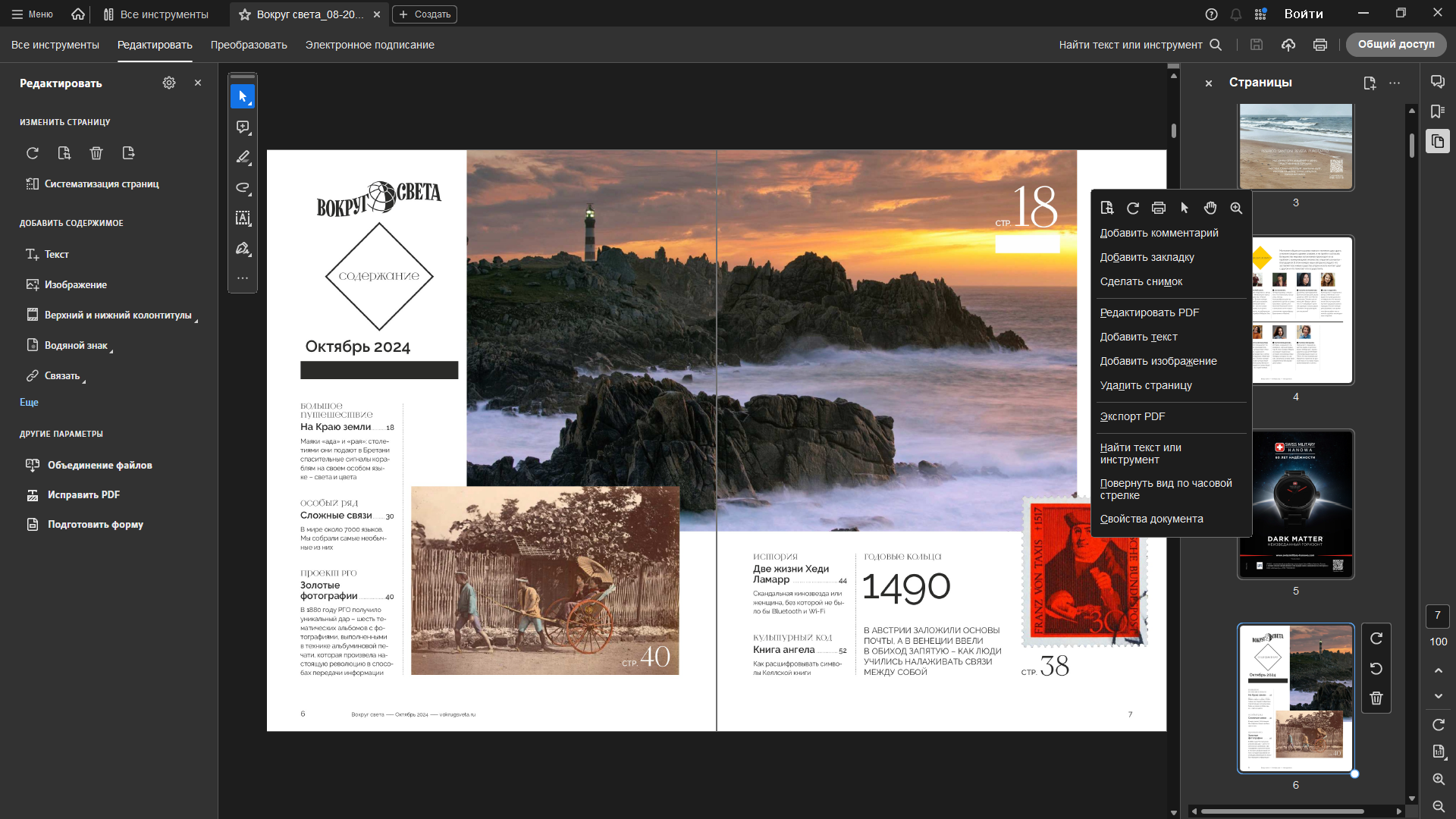1456x819 pixels.
Task: Choose Удалить страницу from the context menu
Action: (x=1146, y=385)
